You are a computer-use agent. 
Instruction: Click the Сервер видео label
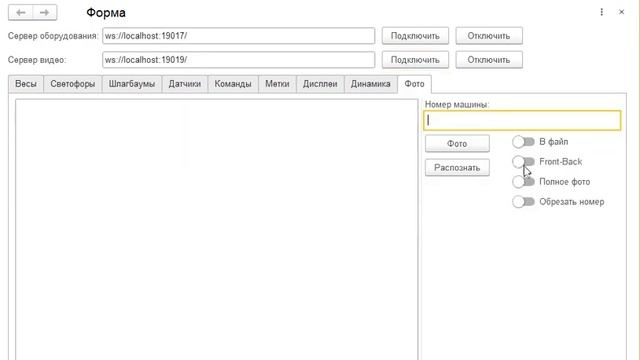(x=37, y=60)
